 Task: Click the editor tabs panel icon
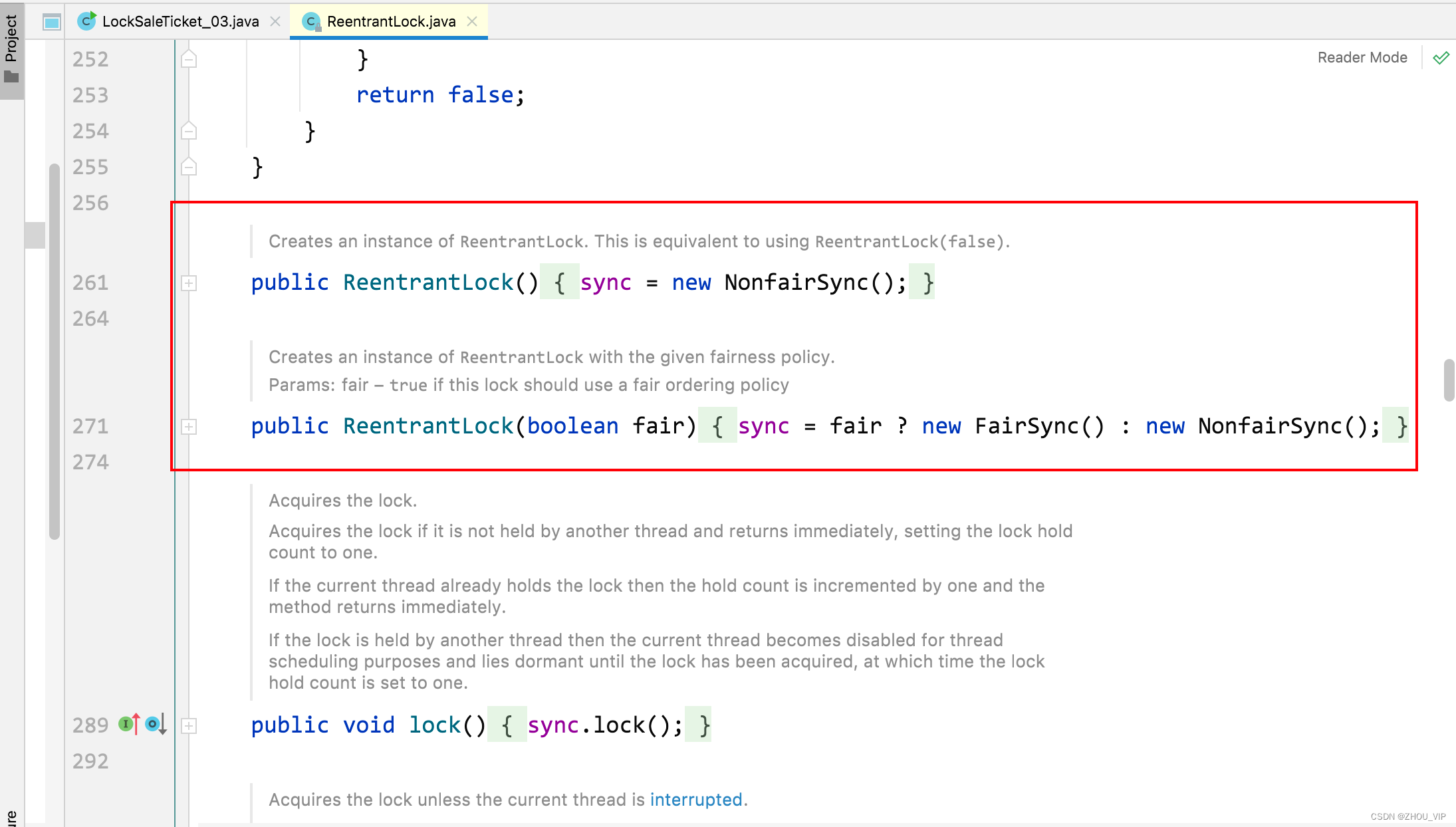click(x=52, y=22)
